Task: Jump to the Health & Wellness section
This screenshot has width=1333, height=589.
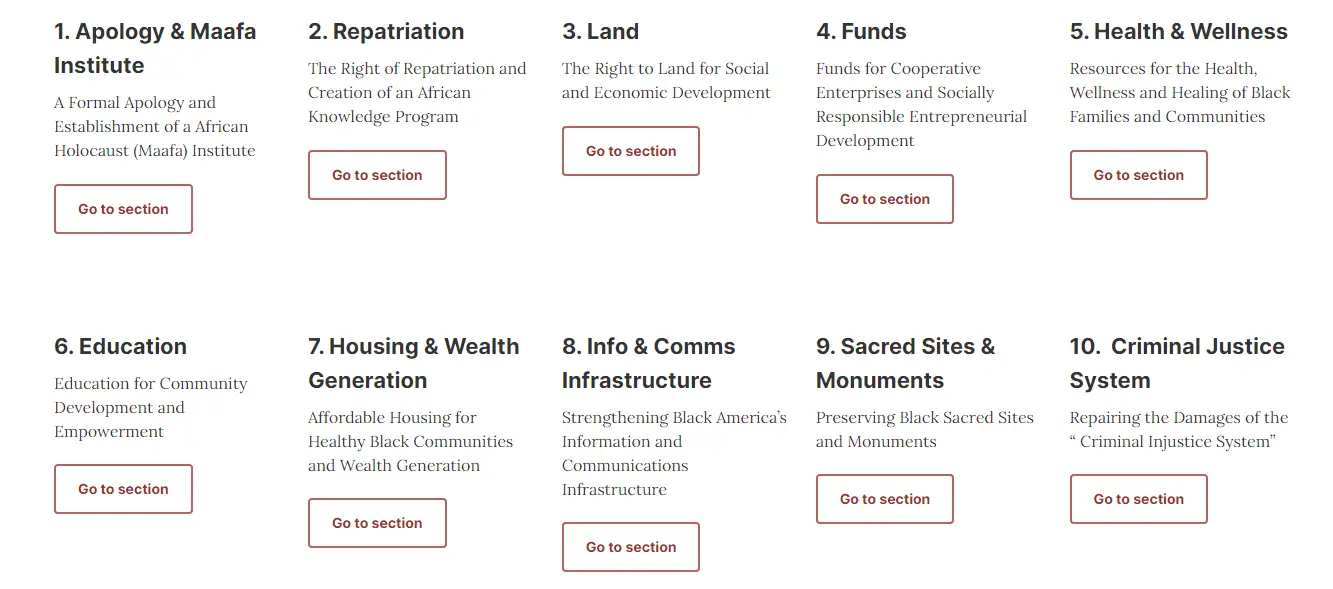Action: coord(1138,175)
